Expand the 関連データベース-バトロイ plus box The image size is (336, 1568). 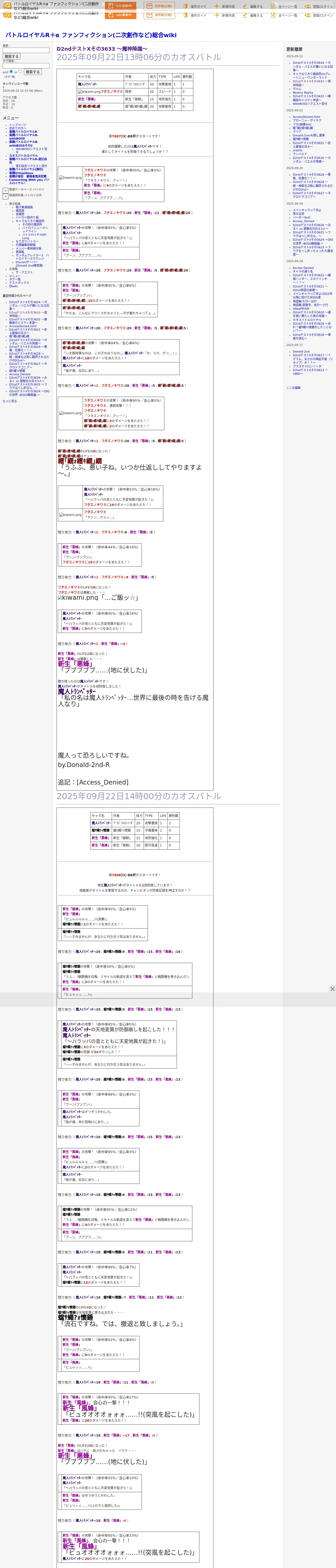tap(5, 190)
